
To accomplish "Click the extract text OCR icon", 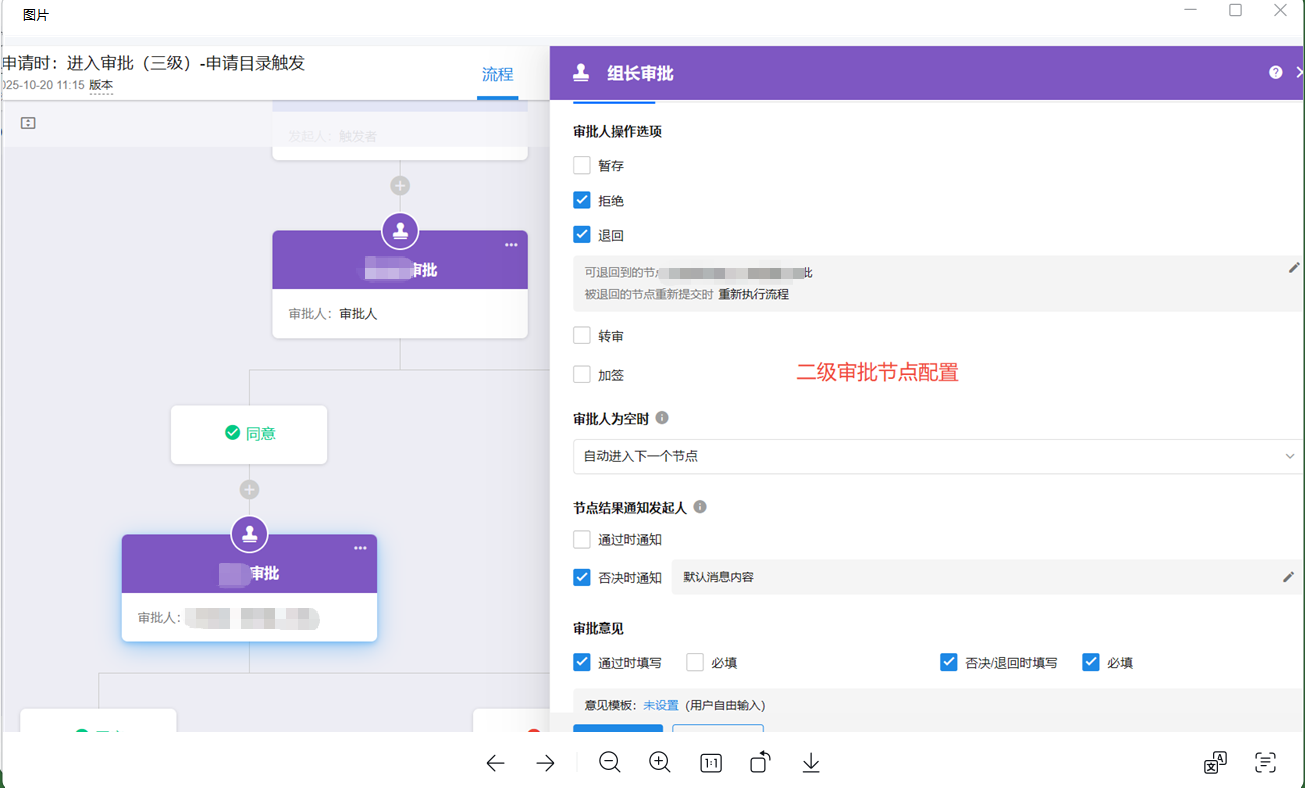I will 1265,763.
